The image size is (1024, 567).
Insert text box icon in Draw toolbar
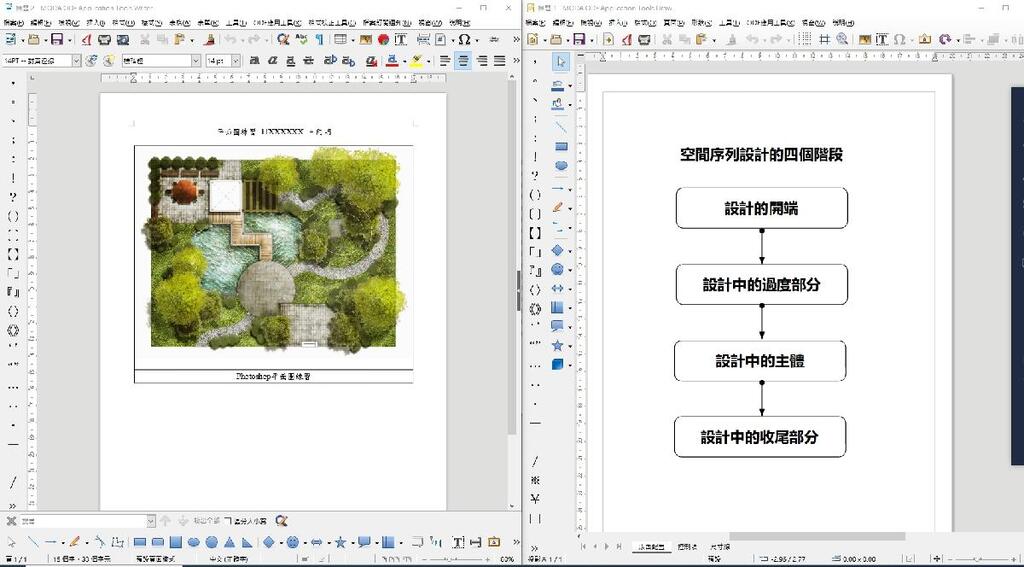point(882,39)
